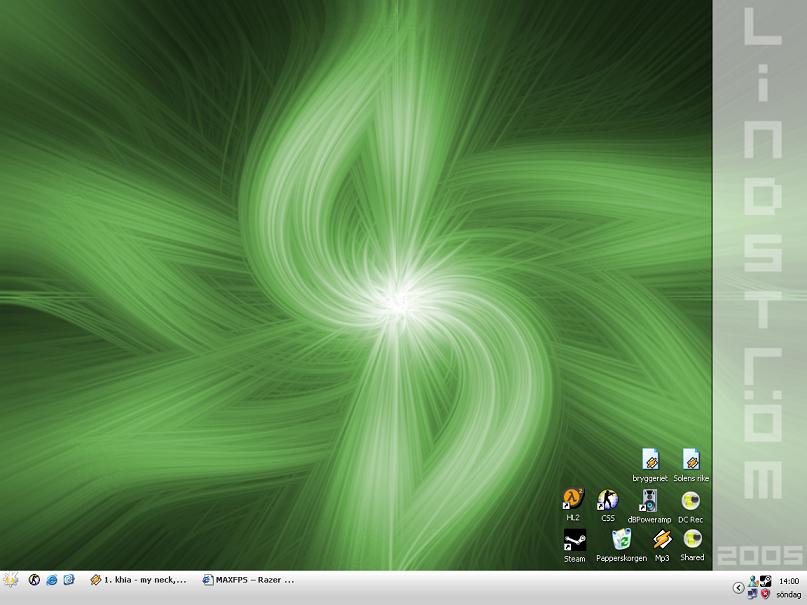Launch Counter-Strike from quick launch
This screenshot has width=807, height=605.
click(34, 580)
